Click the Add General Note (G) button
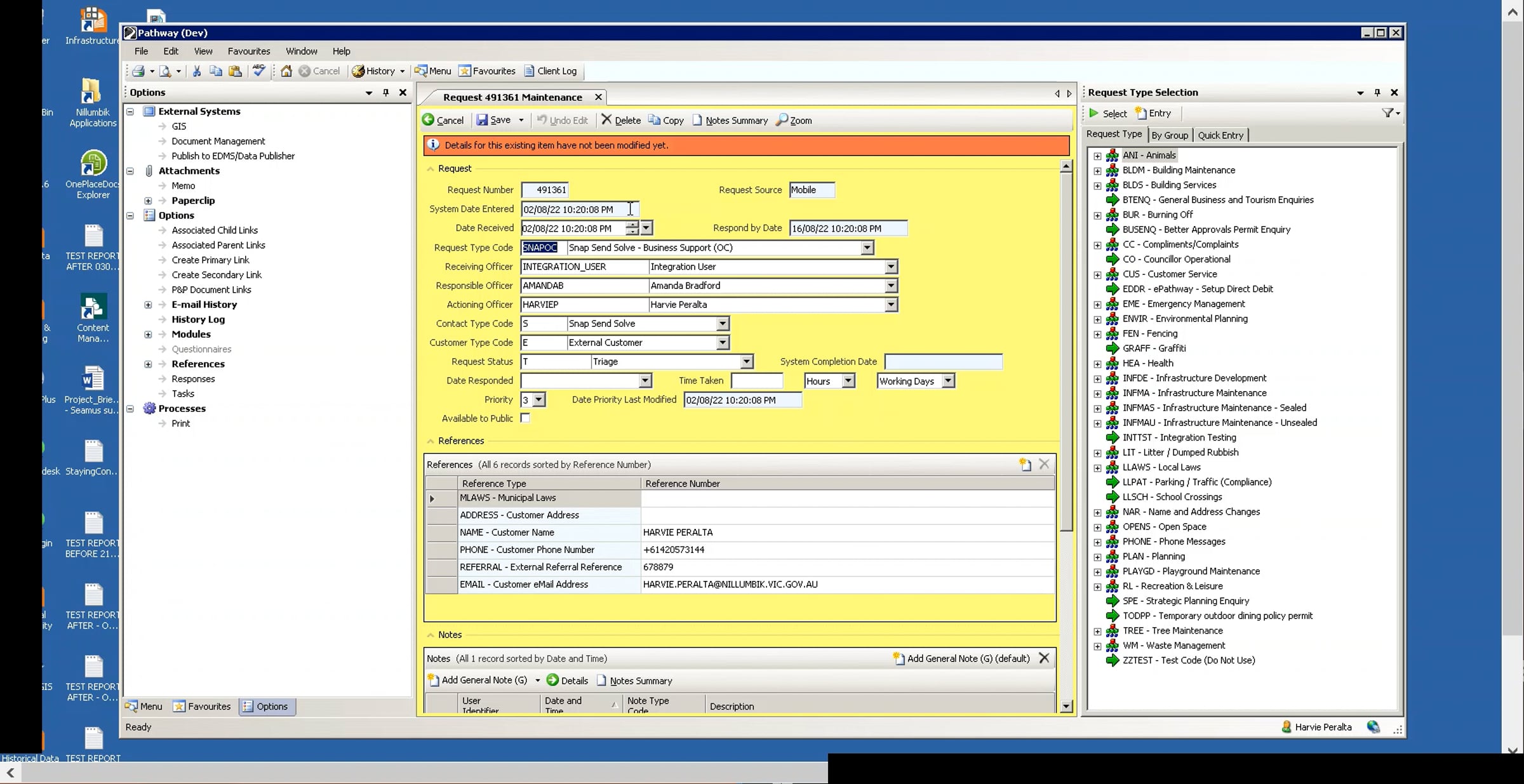Viewport: 1524px width, 784px height. pyautogui.click(x=478, y=681)
